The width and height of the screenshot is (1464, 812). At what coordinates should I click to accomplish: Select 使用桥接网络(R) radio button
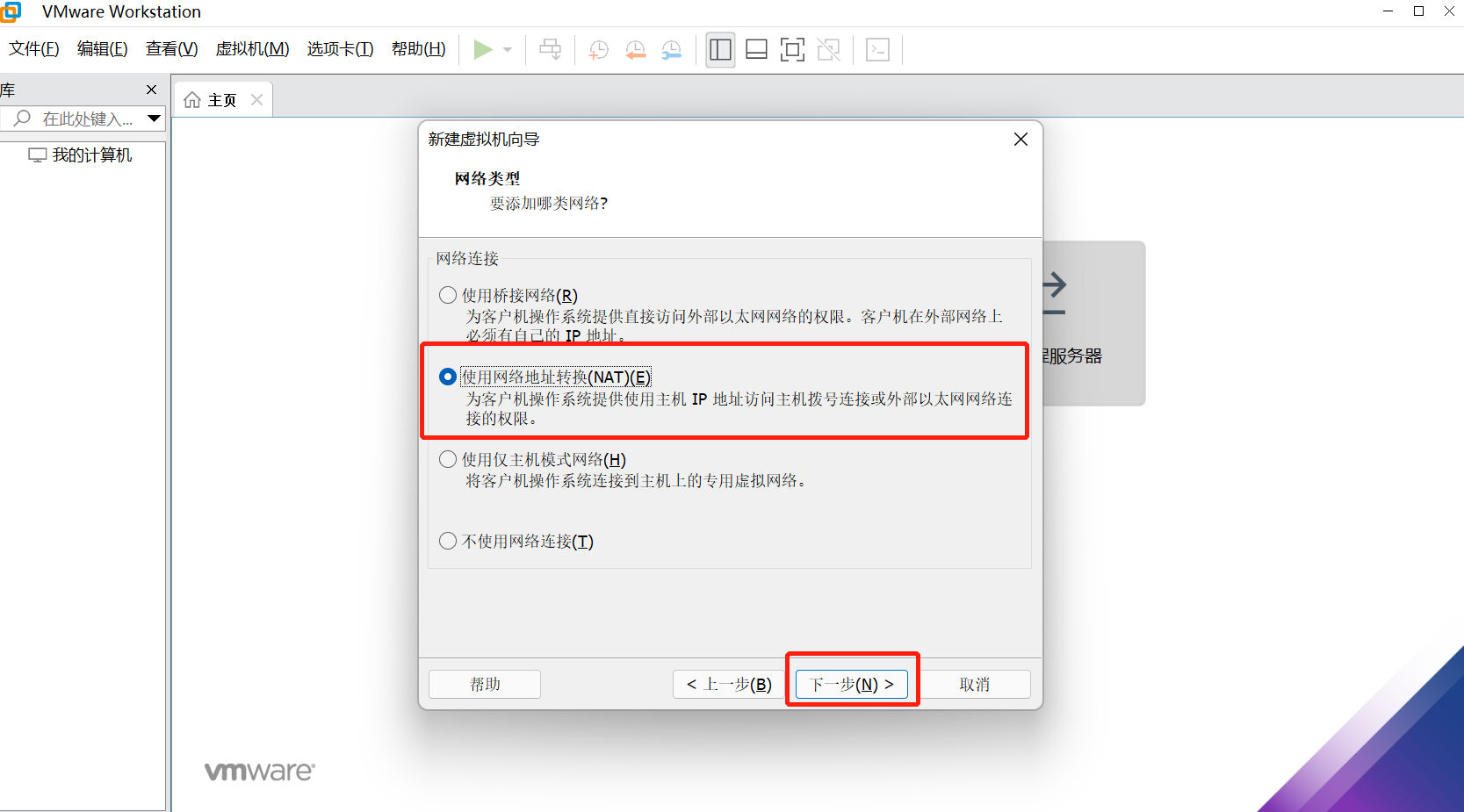coord(448,295)
